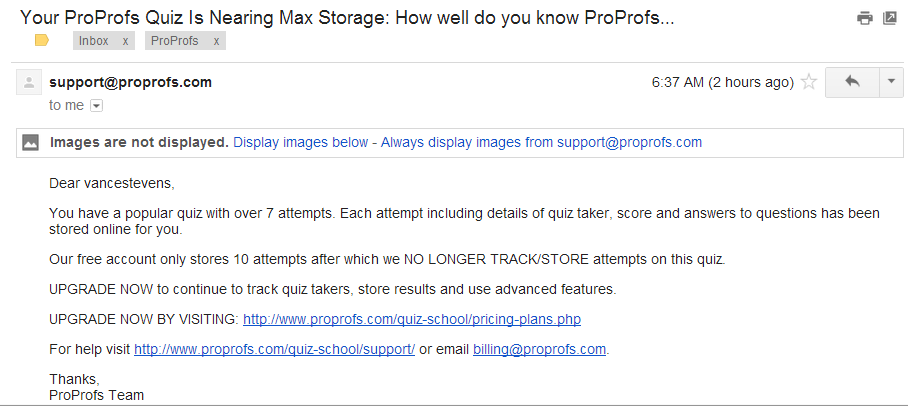Click the images-not-displayed picture icon

click(31, 142)
